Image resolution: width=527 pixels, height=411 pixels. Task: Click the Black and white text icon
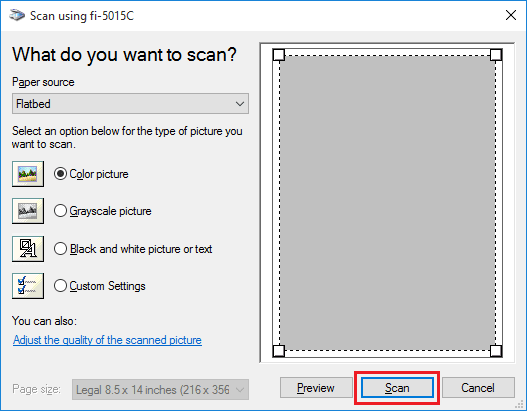[x=28, y=249]
